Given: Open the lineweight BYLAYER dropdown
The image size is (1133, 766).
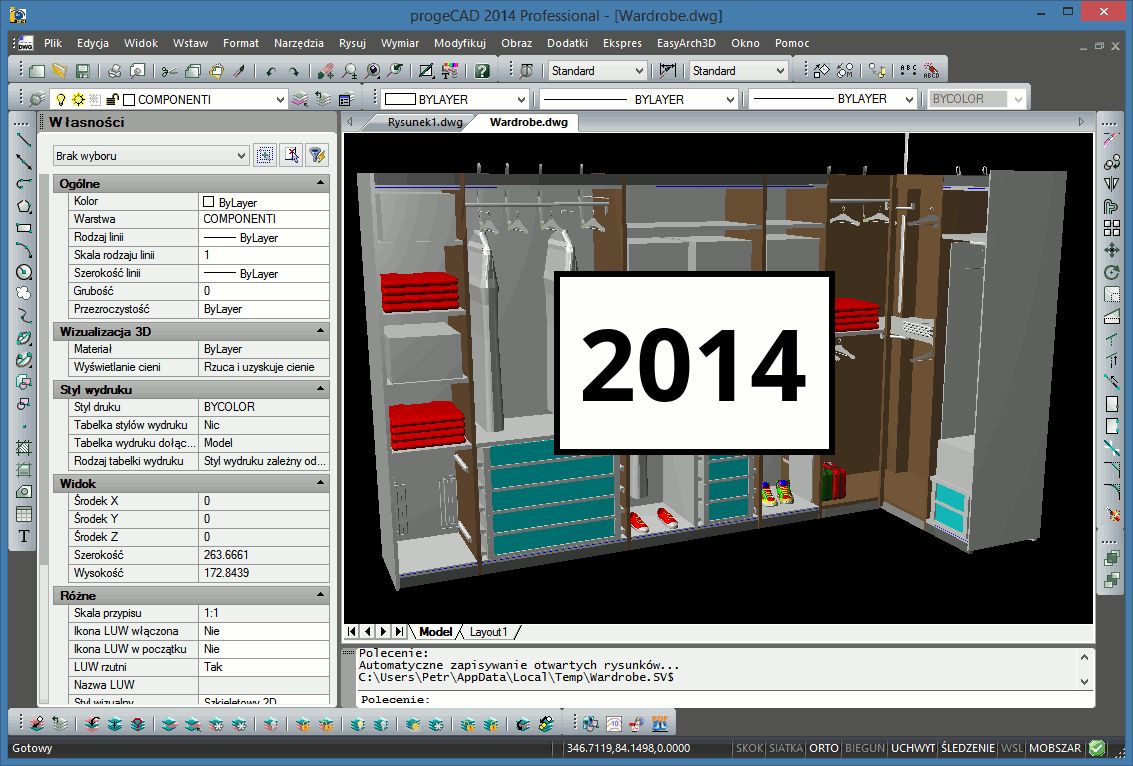Looking at the screenshot, I should point(909,100).
